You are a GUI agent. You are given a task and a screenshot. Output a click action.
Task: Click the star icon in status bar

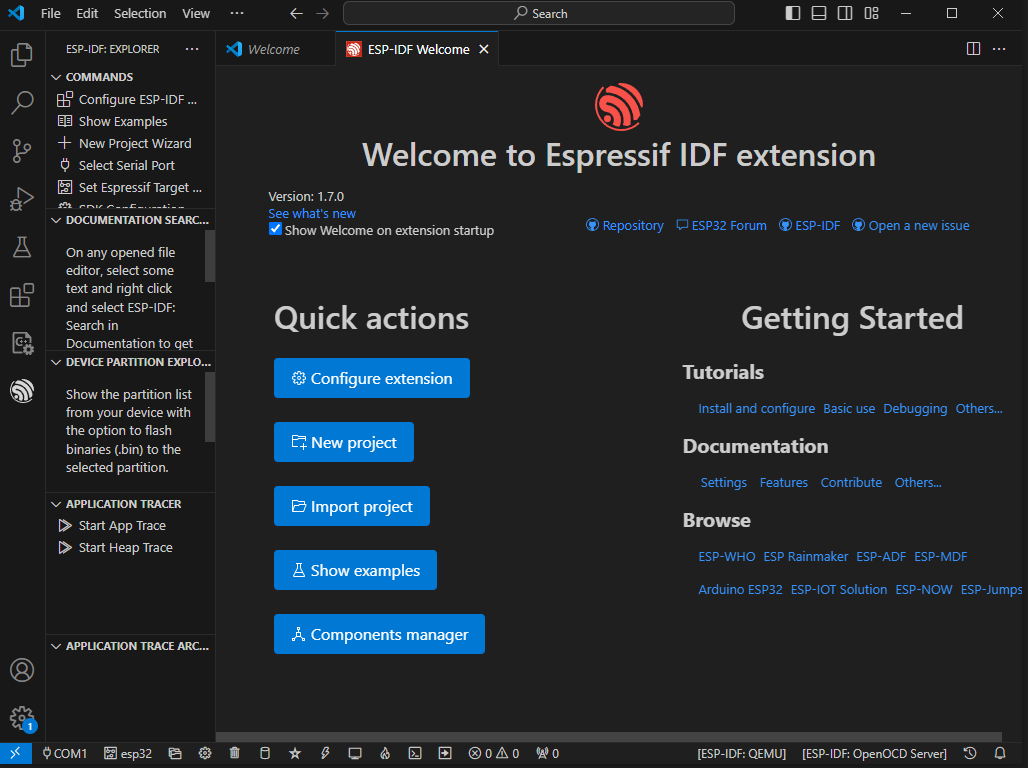coord(295,753)
